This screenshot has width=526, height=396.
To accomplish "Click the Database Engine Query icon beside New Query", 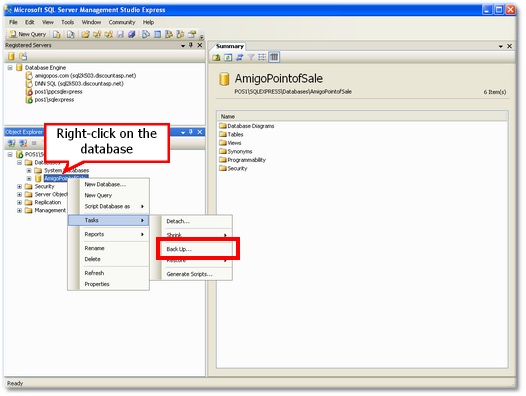I will (x=57, y=34).
